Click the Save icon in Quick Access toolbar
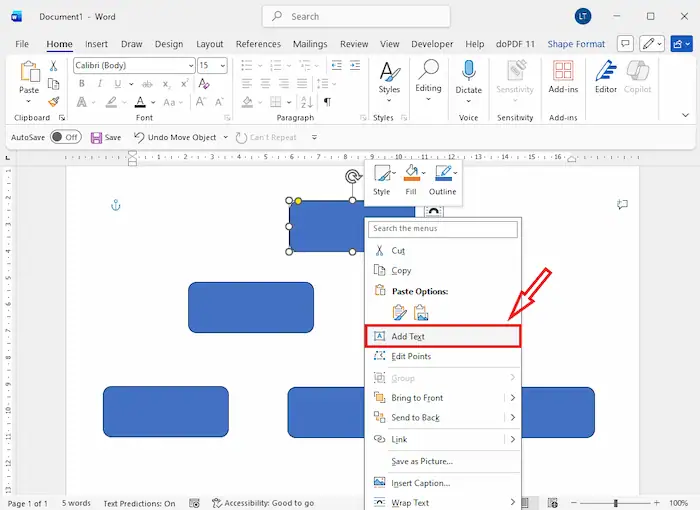 [x=97, y=138]
